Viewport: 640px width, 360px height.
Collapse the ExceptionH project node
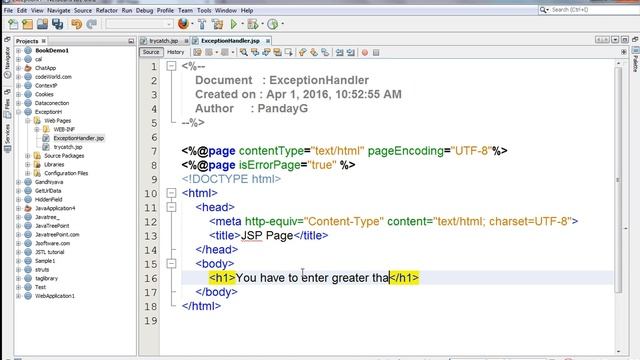pyautogui.click(x=18, y=112)
